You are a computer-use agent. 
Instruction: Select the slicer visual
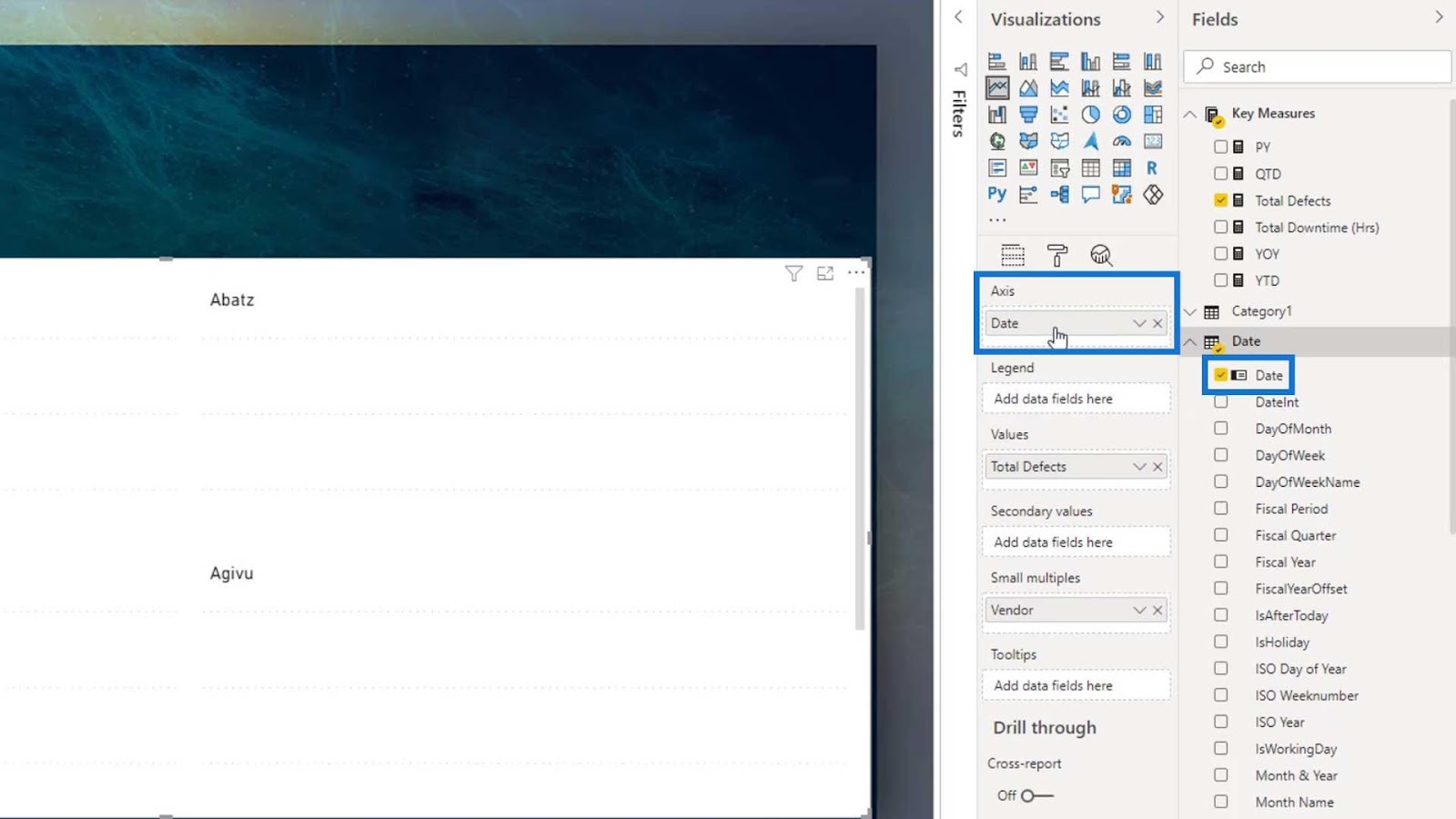[x=1059, y=167]
